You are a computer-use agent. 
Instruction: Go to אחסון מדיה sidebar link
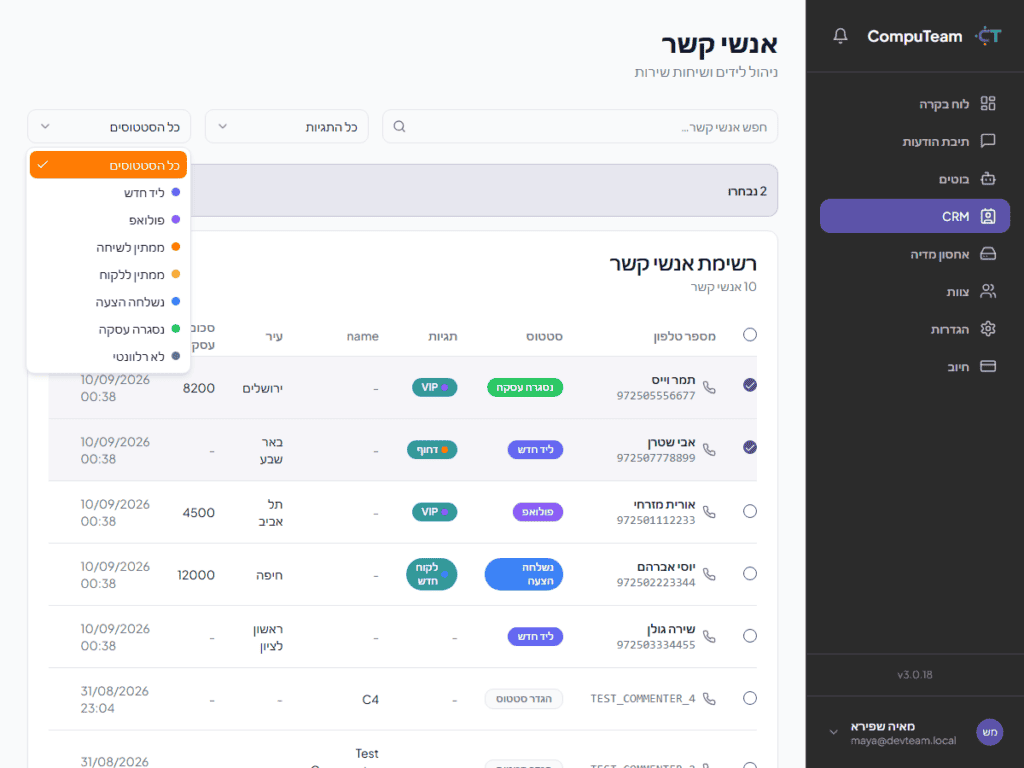[915, 254]
